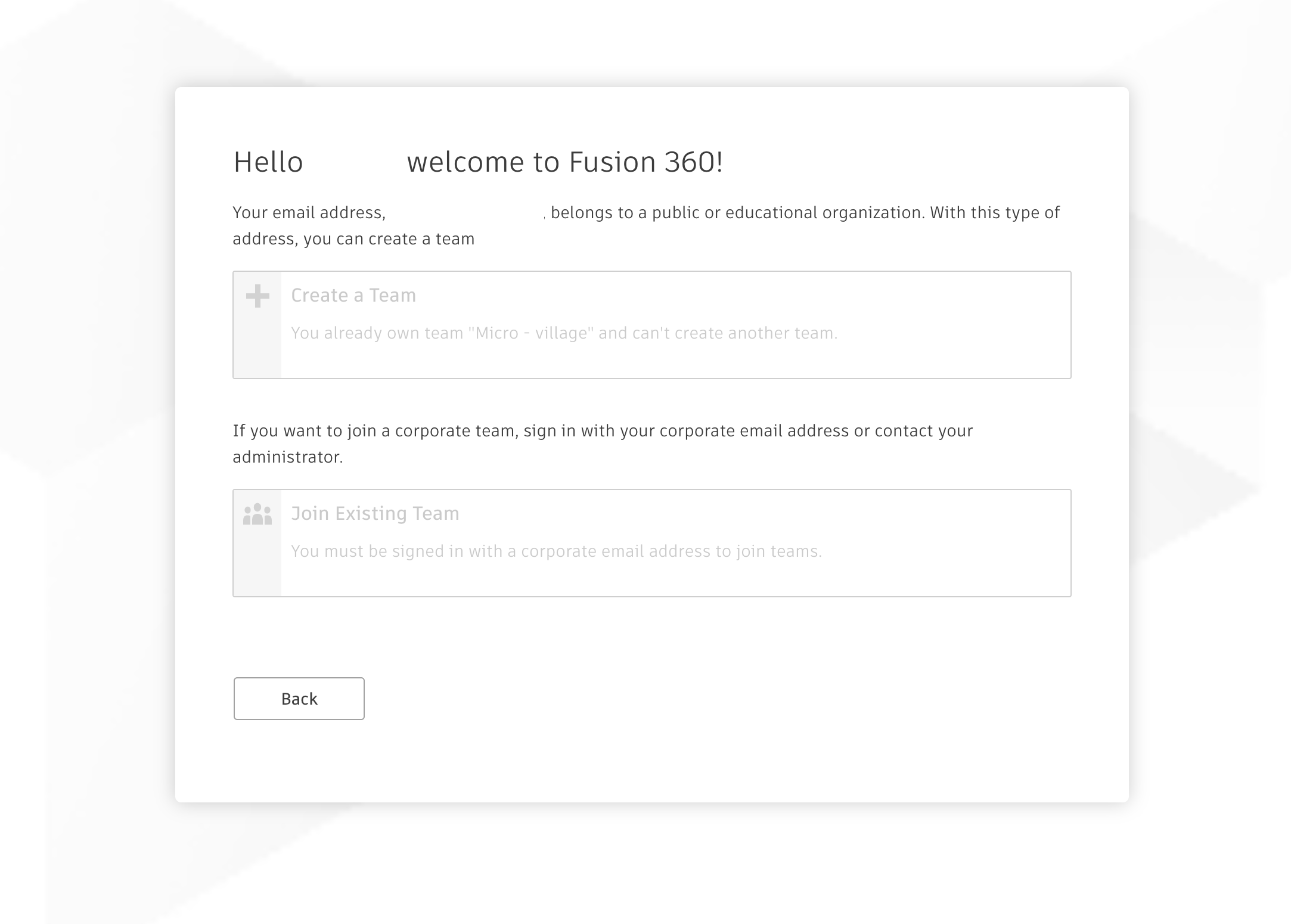Viewport: 1291px width, 924px height.
Task: Click the people group icon for Join Existing Team
Action: point(257,514)
